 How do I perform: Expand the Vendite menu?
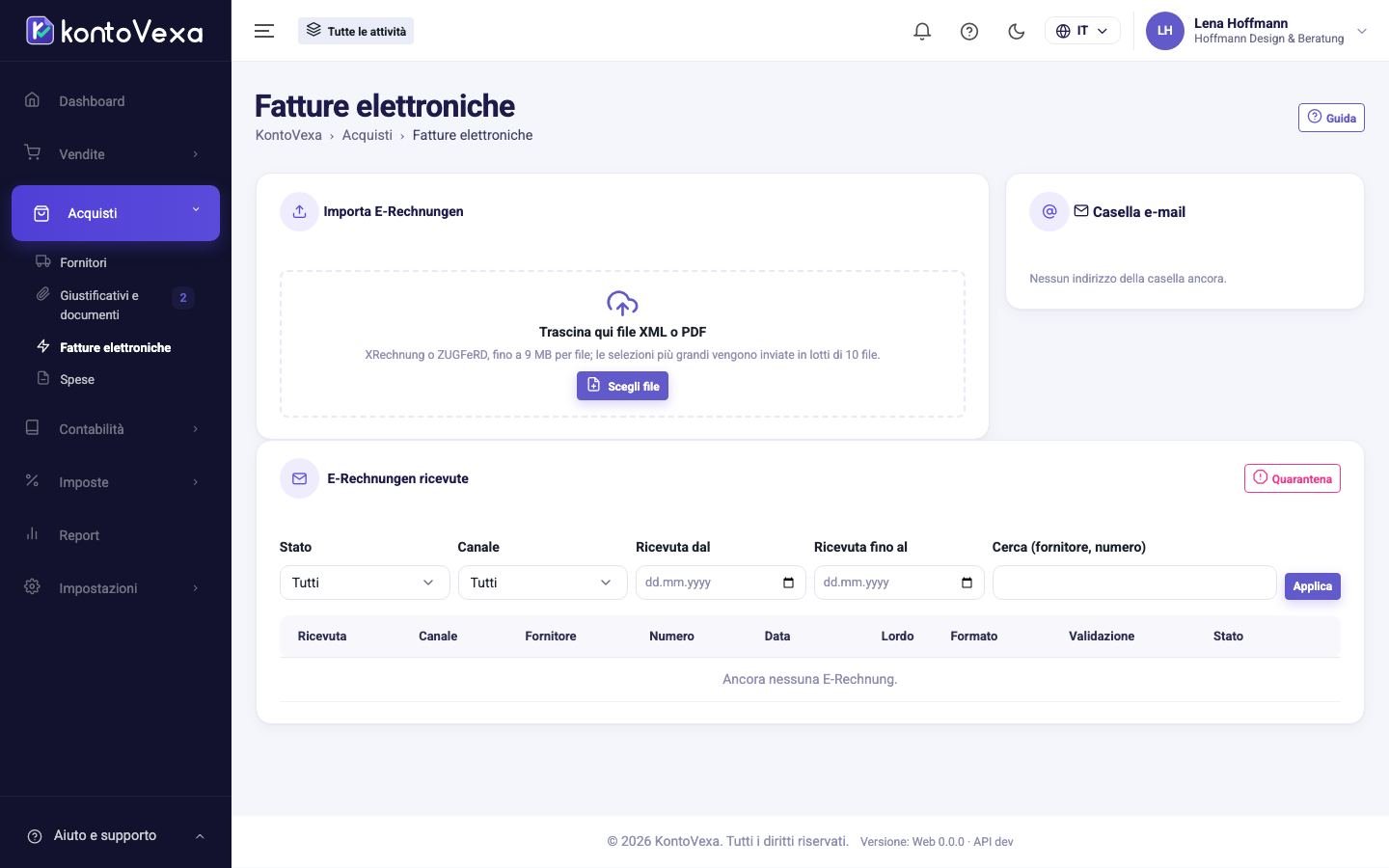116,154
